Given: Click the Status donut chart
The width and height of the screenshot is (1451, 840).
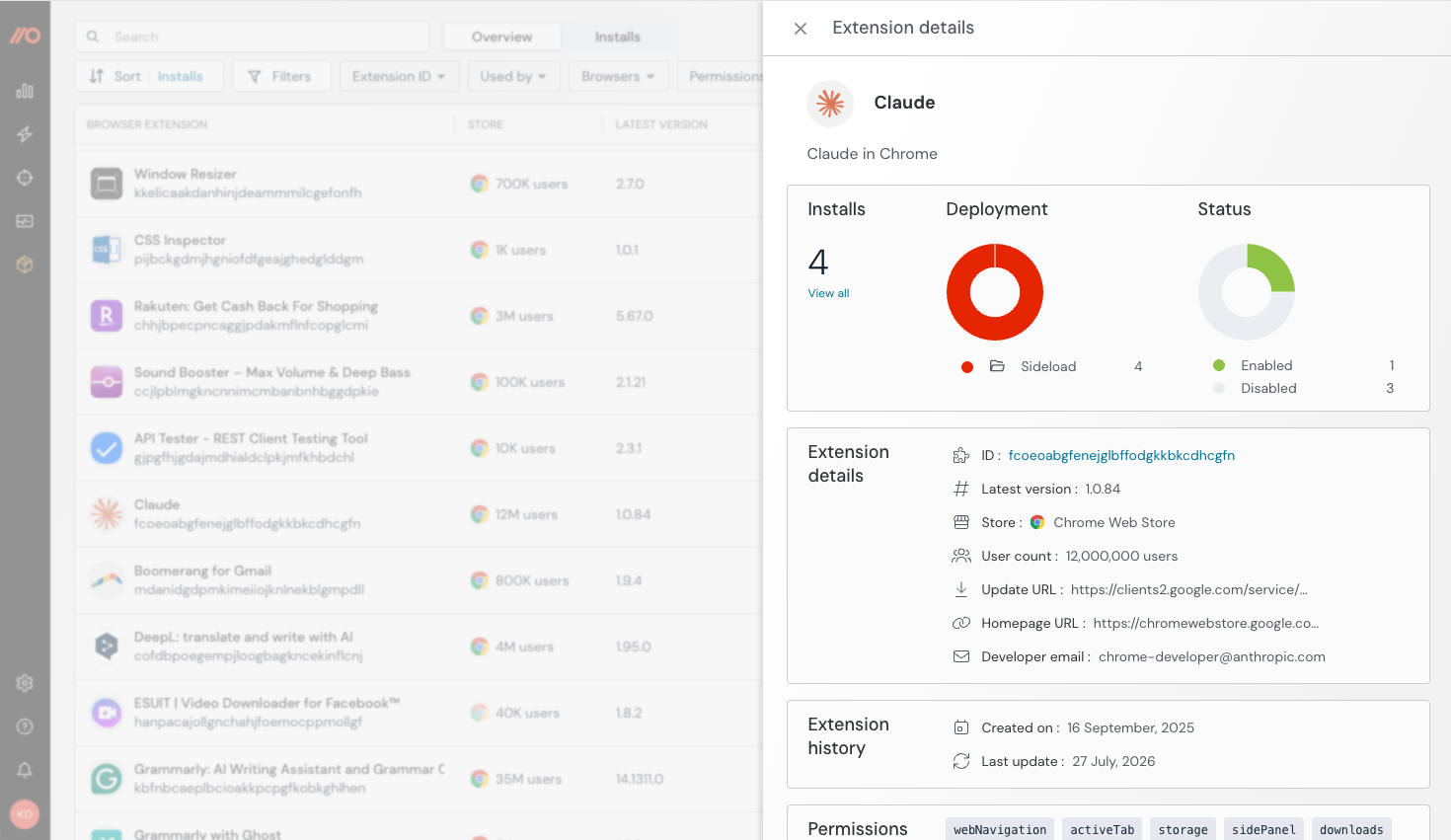Looking at the screenshot, I should pyautogui.click(x=1247, y=292).
